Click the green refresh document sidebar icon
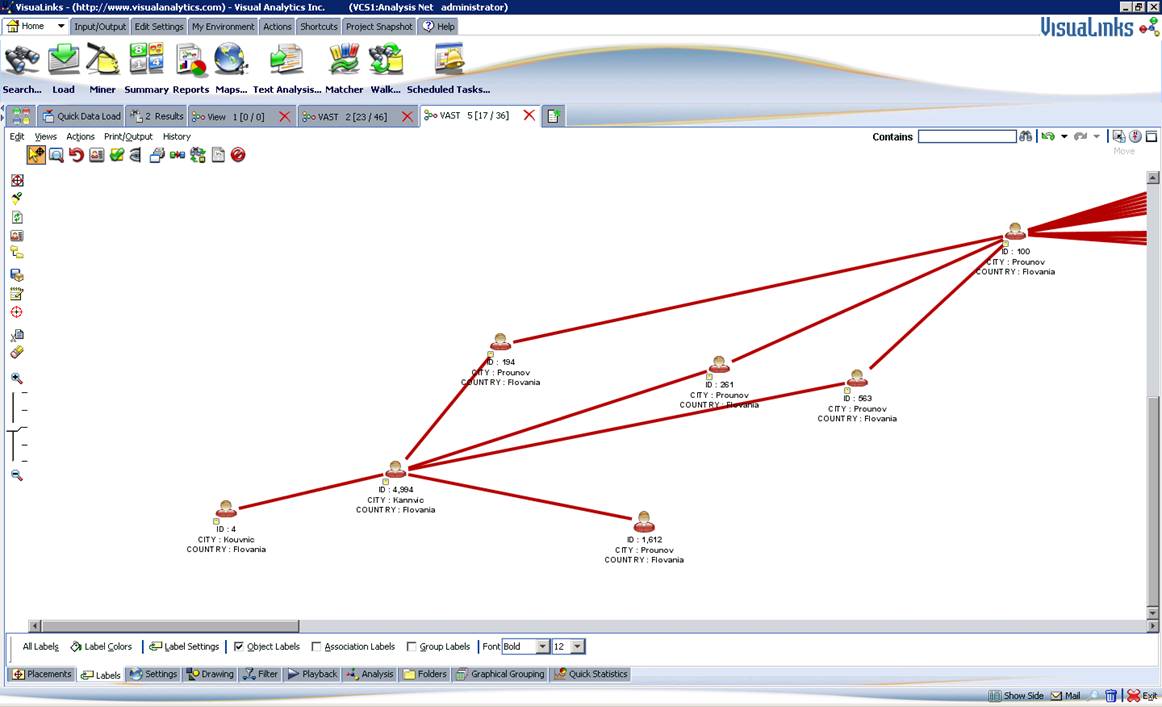Image resolution: width=1162 pixels, height=707 pixels. (16, 217)
